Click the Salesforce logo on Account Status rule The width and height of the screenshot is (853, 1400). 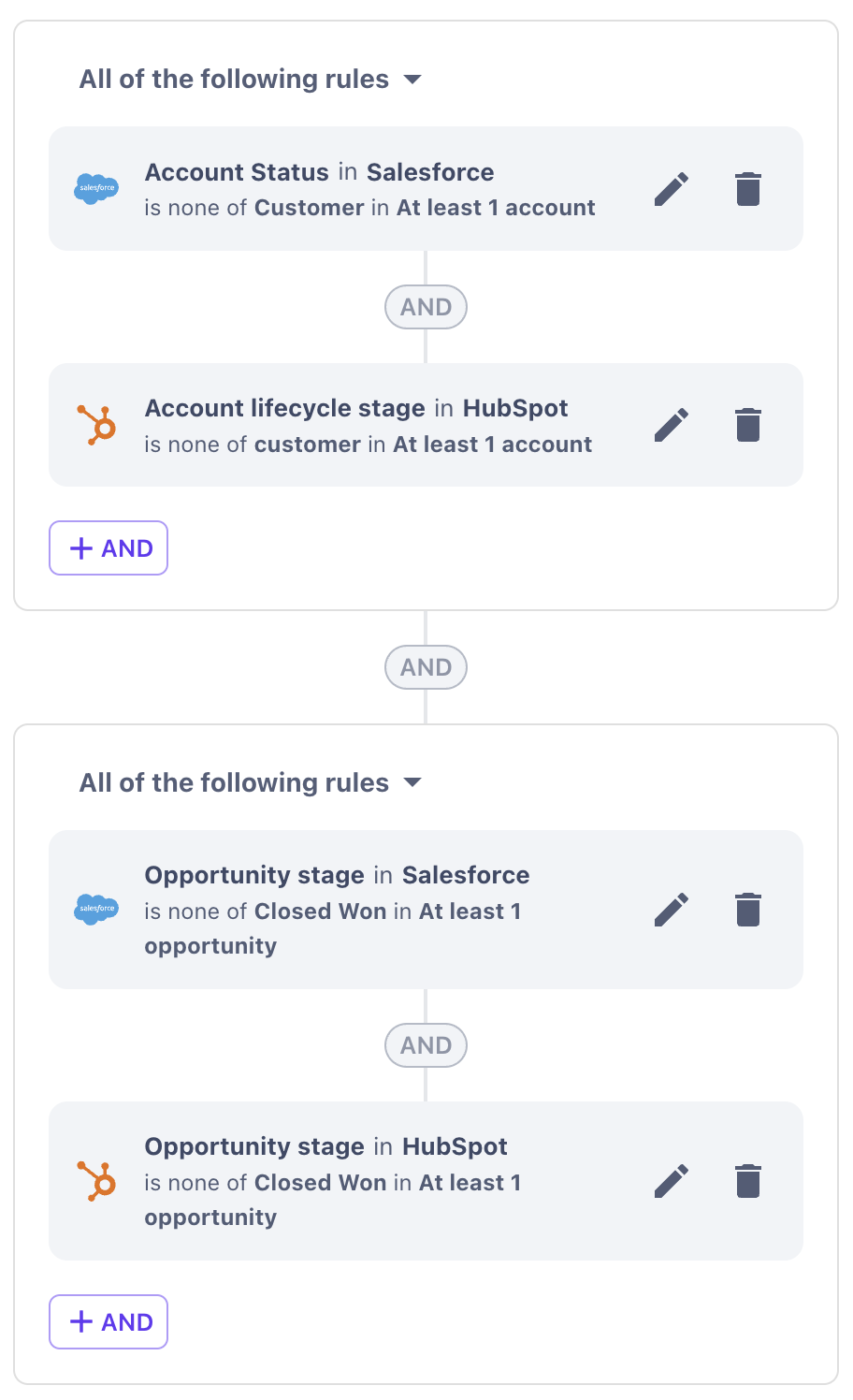pyautogui.click(x=96, y=189)
